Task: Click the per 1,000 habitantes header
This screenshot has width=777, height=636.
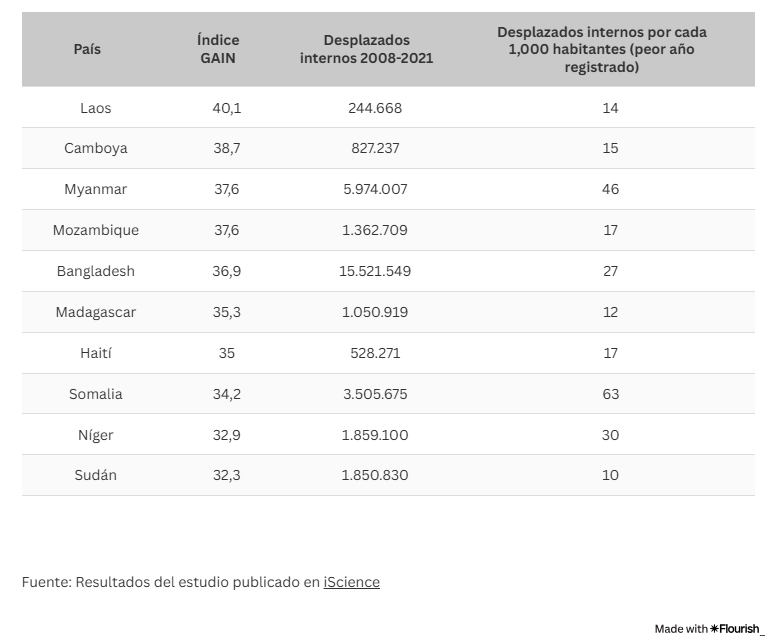Action: [602, 49]
